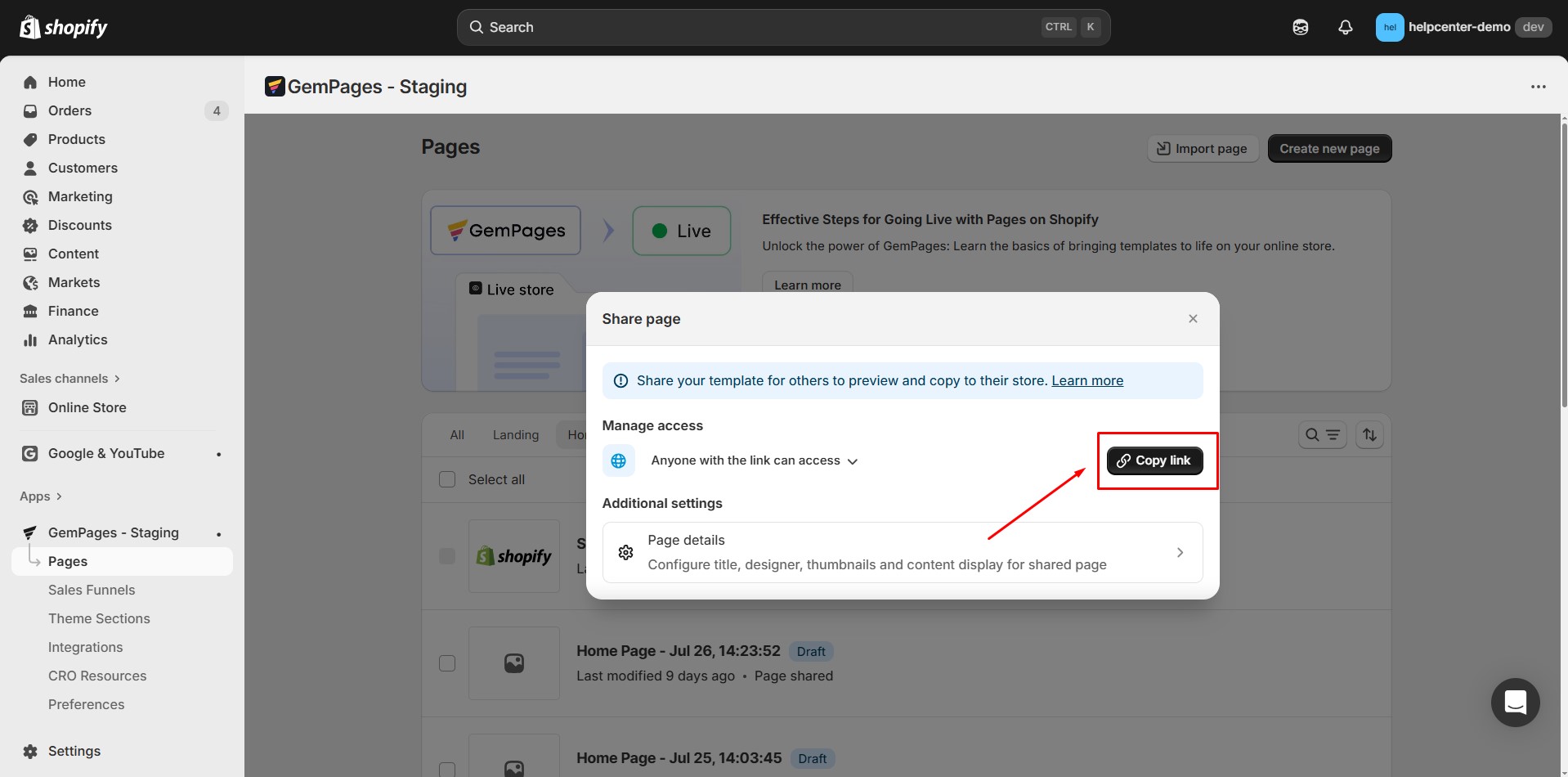
Task: Close the Share page dialog
Action: click(x=1193, y=319)
